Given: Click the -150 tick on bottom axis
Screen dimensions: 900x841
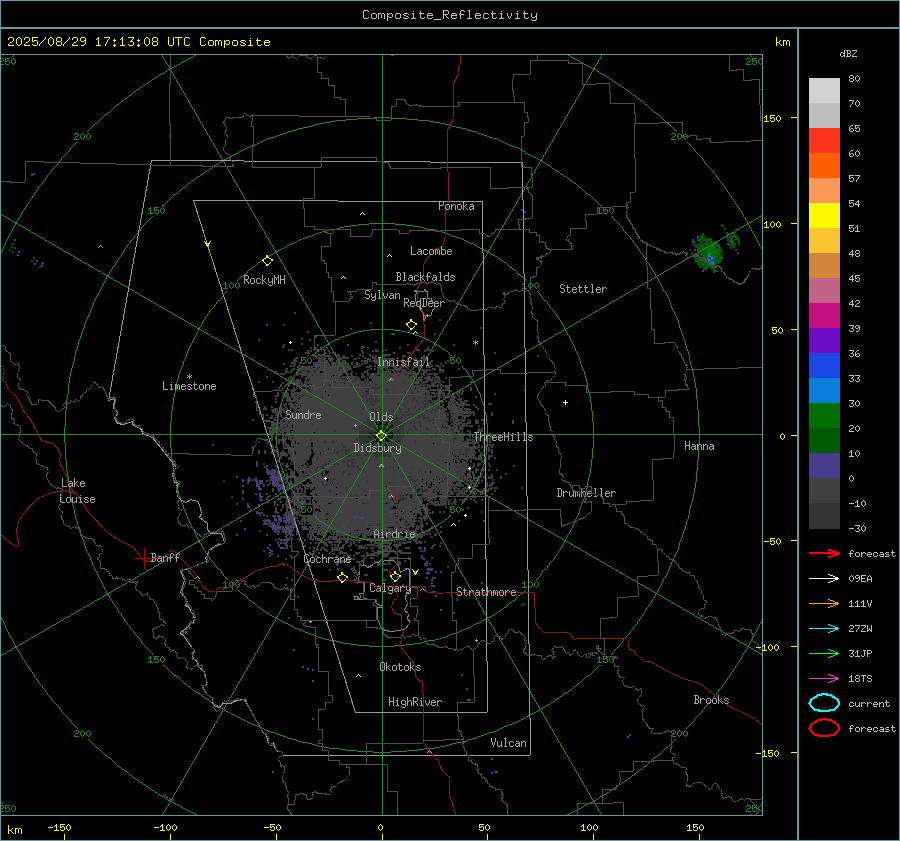Looking at the screenshot, I should point(59,827).
